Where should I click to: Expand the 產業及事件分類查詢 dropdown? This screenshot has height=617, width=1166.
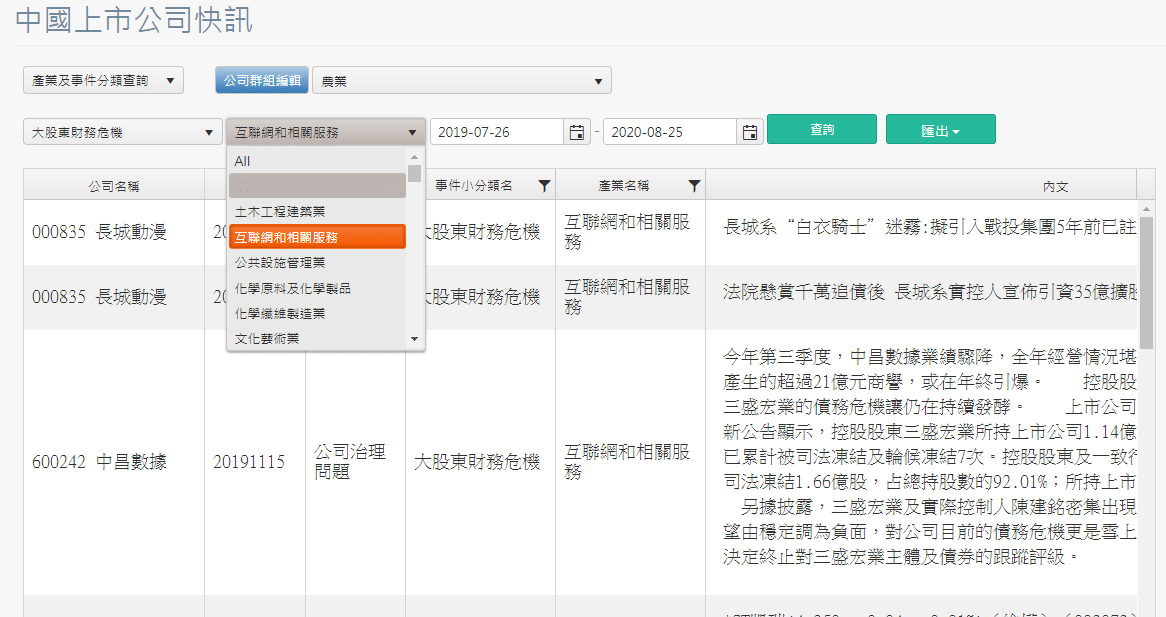pos(103,81)
